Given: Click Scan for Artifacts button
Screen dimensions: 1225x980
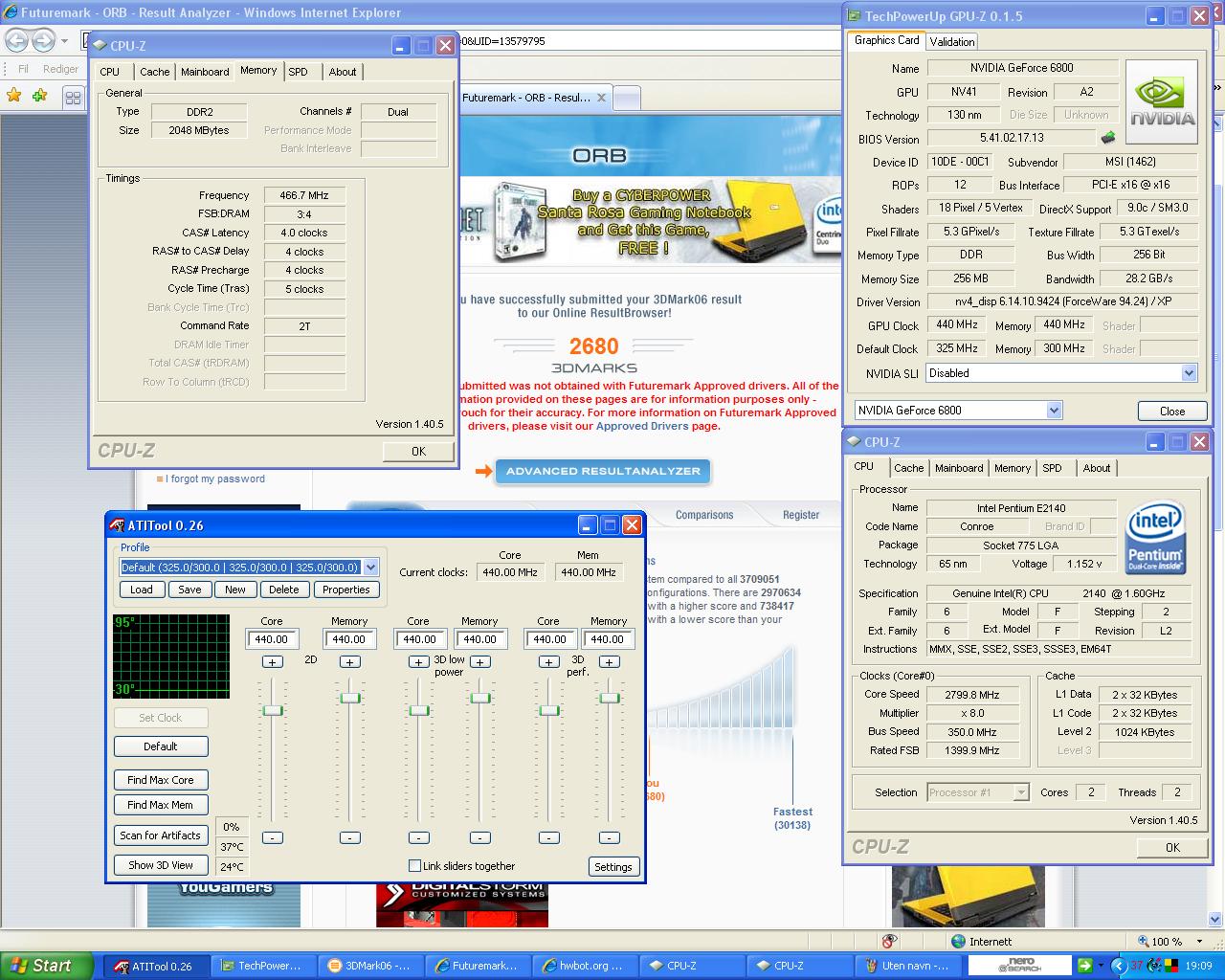Looking at the screenshot, I should 161,835.
